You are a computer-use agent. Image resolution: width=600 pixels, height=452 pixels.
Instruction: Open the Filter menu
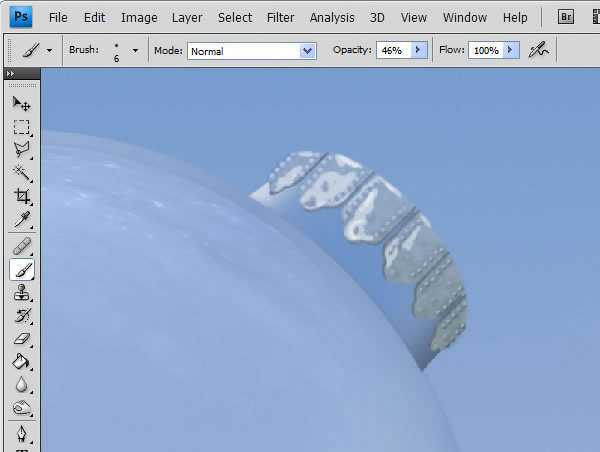(x=280, y=18)
